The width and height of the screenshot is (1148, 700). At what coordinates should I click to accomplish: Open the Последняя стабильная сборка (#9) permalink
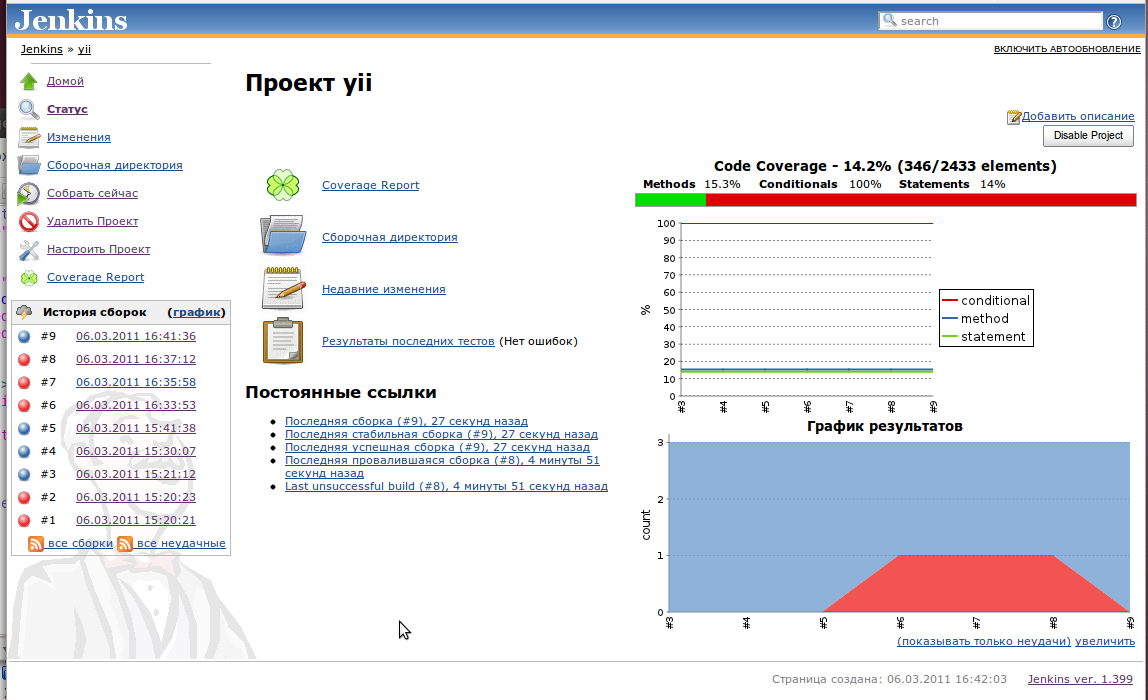coord(441,434)
